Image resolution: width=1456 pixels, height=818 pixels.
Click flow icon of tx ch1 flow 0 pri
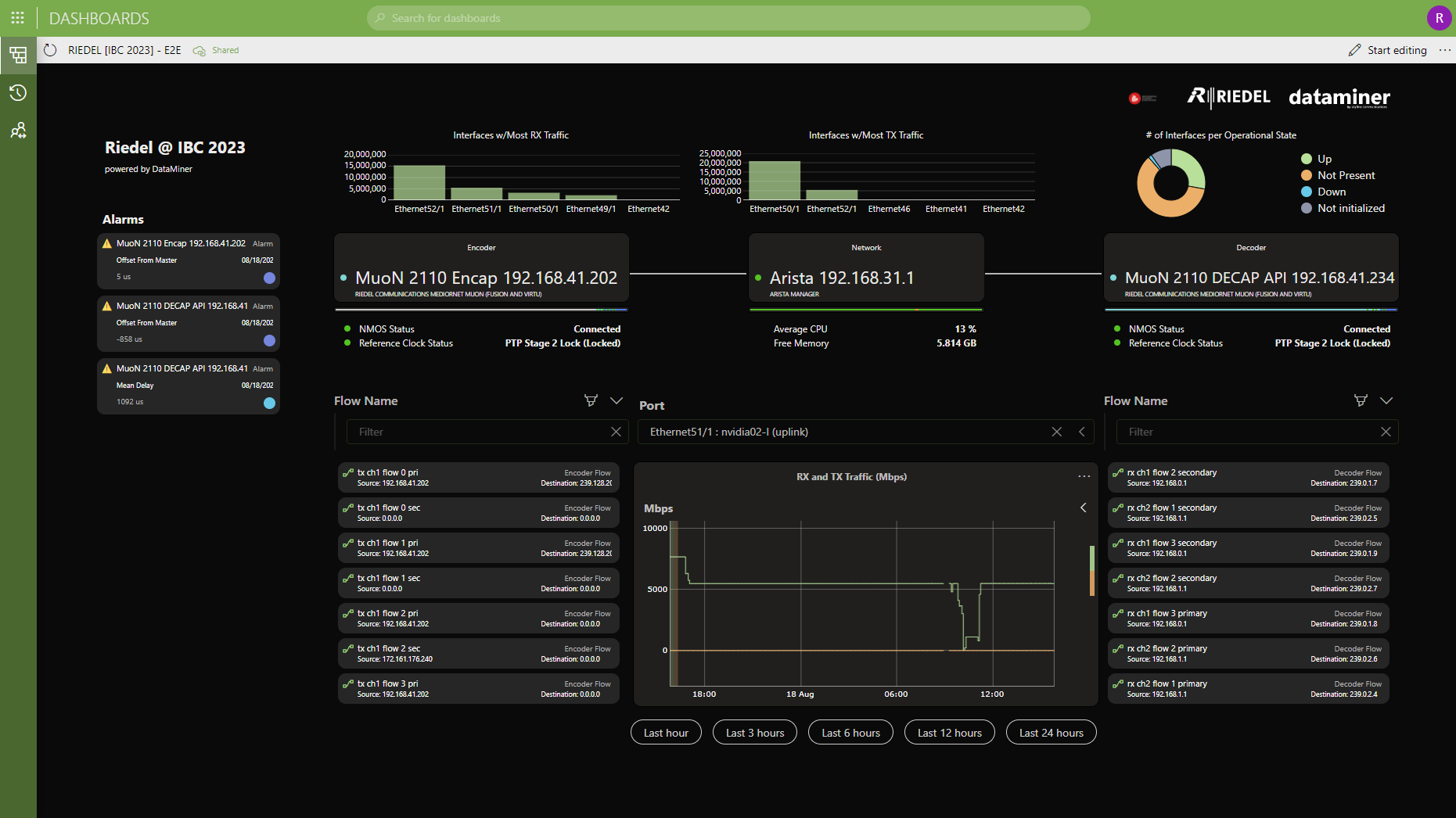click(348, 473)
